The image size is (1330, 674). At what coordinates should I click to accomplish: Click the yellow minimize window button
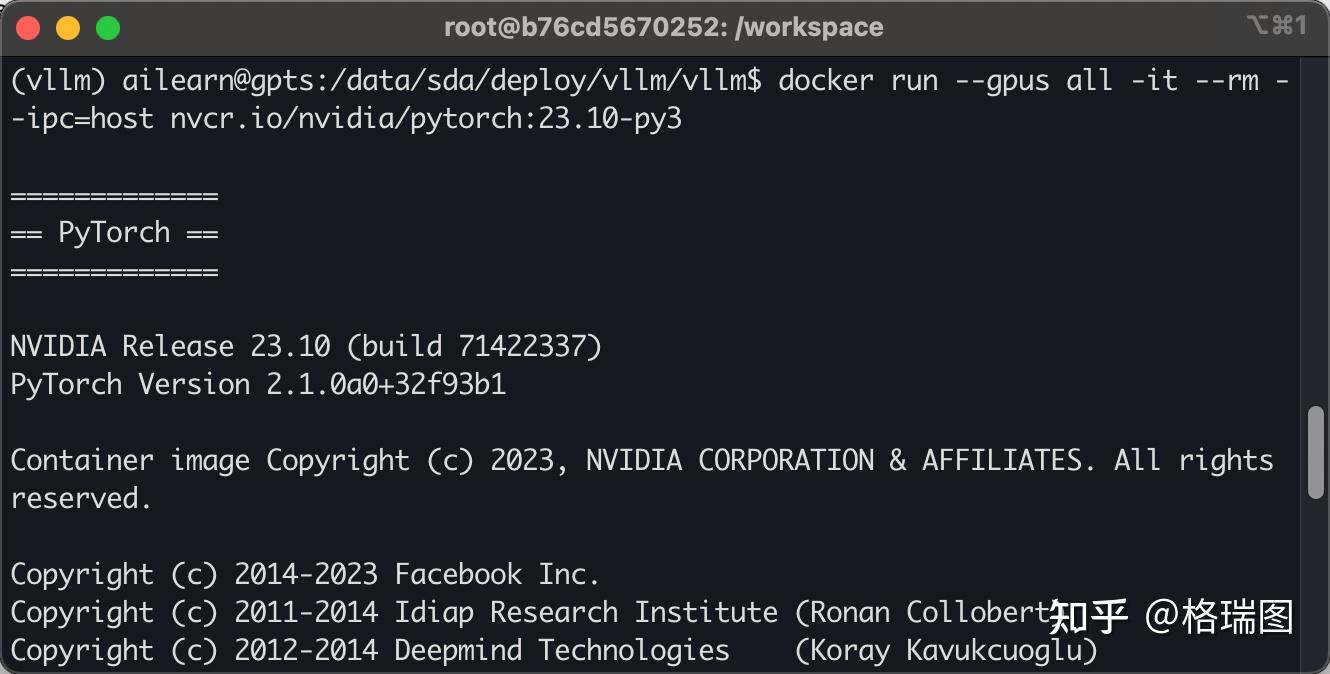coord(68,28)
